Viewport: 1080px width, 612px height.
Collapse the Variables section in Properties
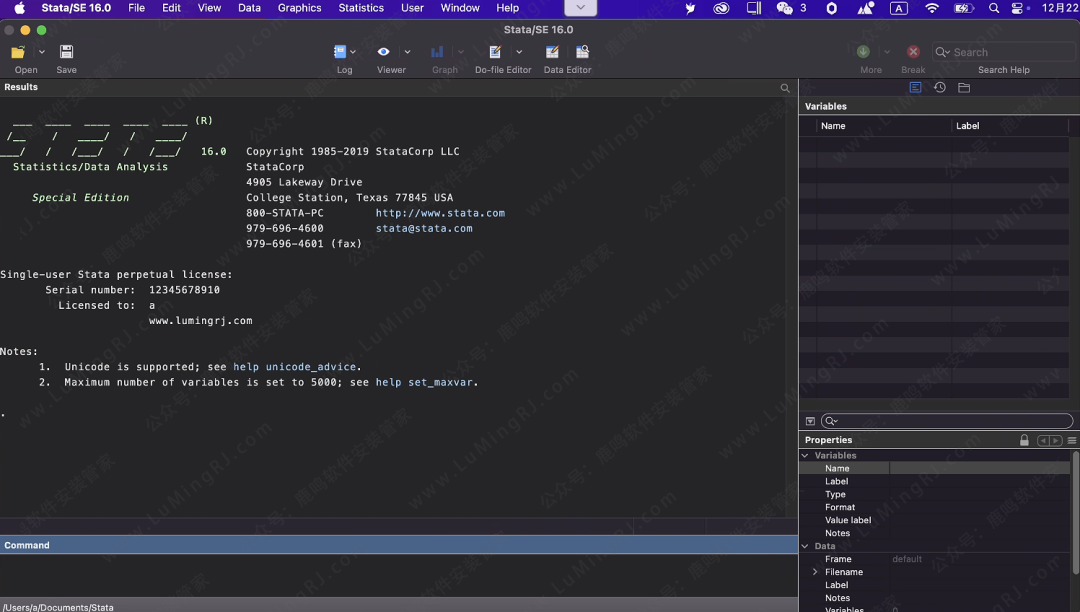[805, 456]
